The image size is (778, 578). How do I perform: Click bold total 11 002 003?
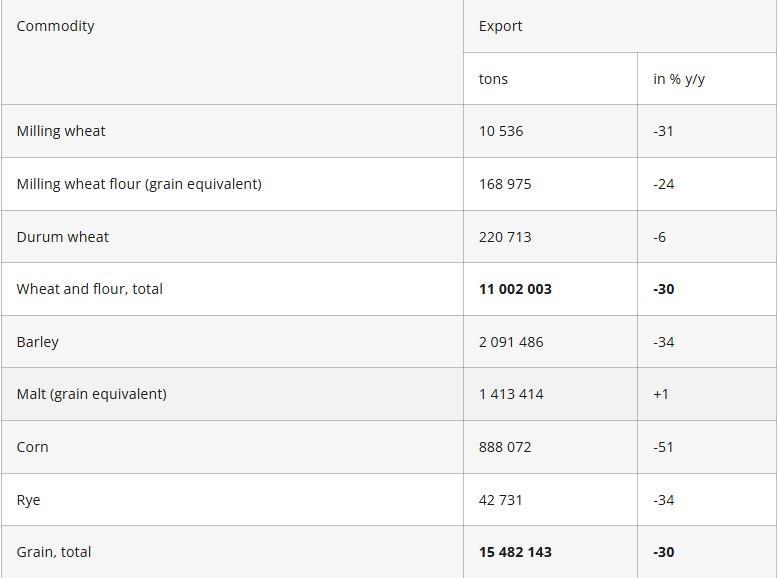(x=515, y=289)
